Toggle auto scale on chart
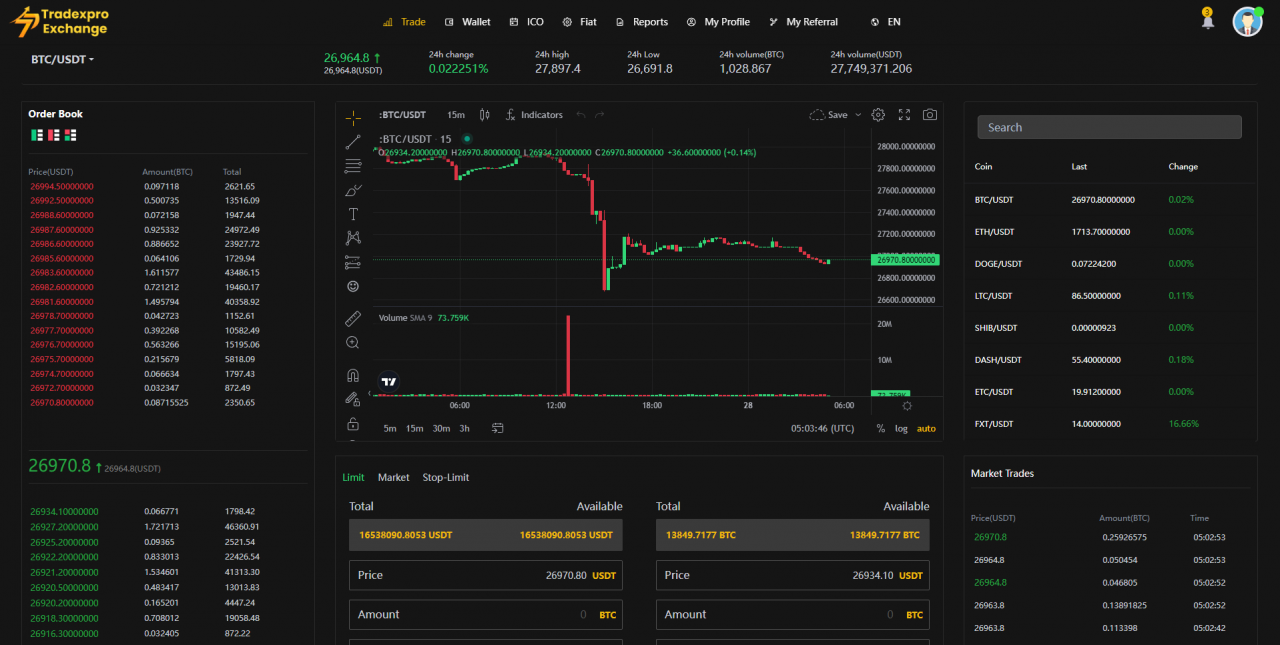This screenshot has height=645, width=1280. pyautogui.click(x=926, y=428)
